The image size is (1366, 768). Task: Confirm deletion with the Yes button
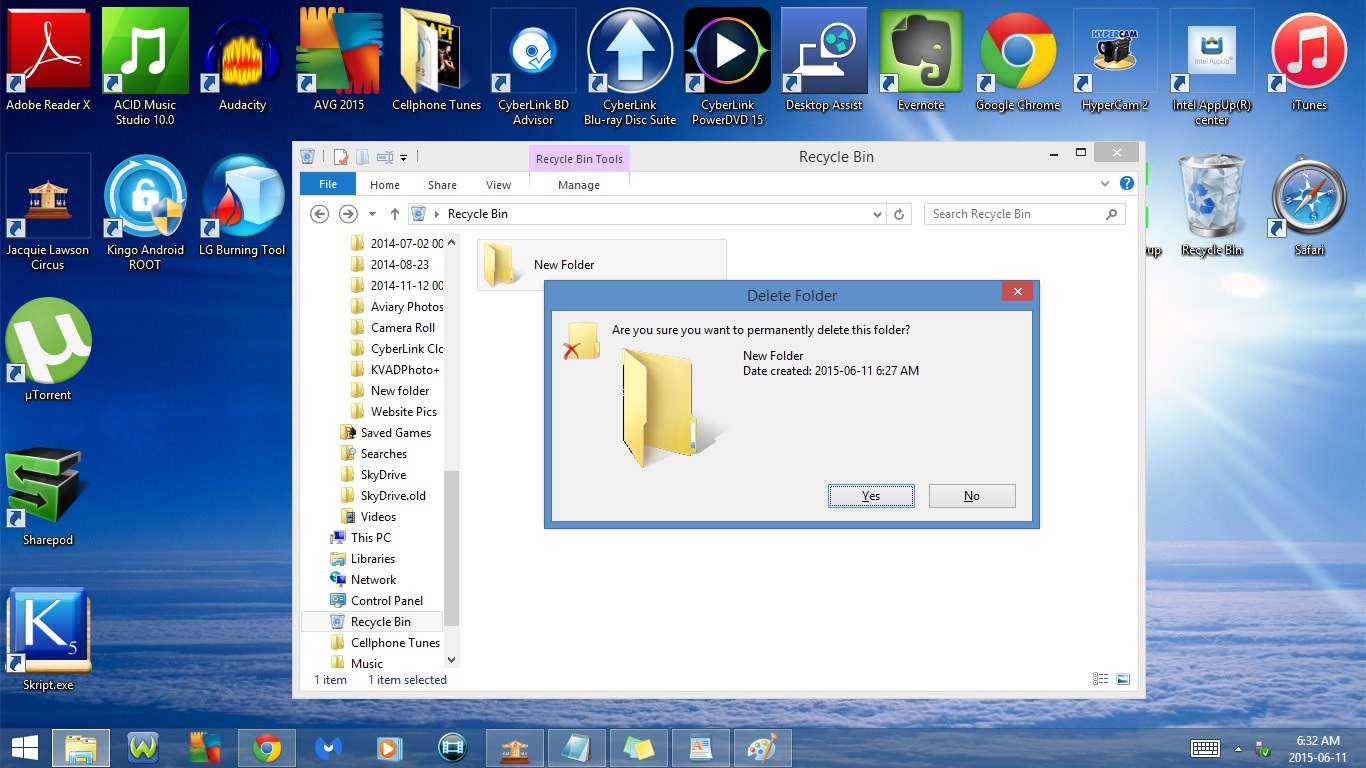coord(871,496)
